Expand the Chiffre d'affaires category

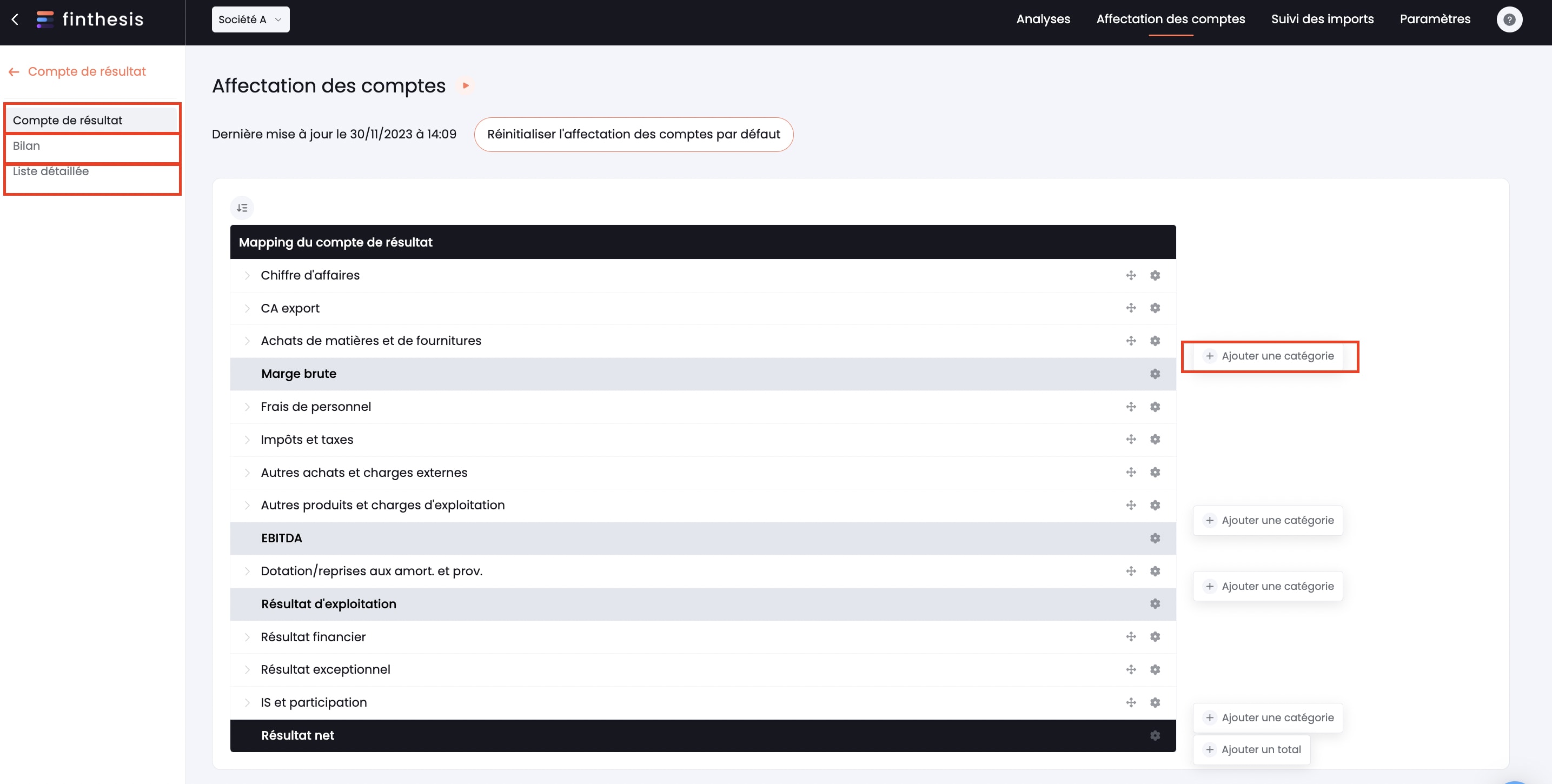247,275
